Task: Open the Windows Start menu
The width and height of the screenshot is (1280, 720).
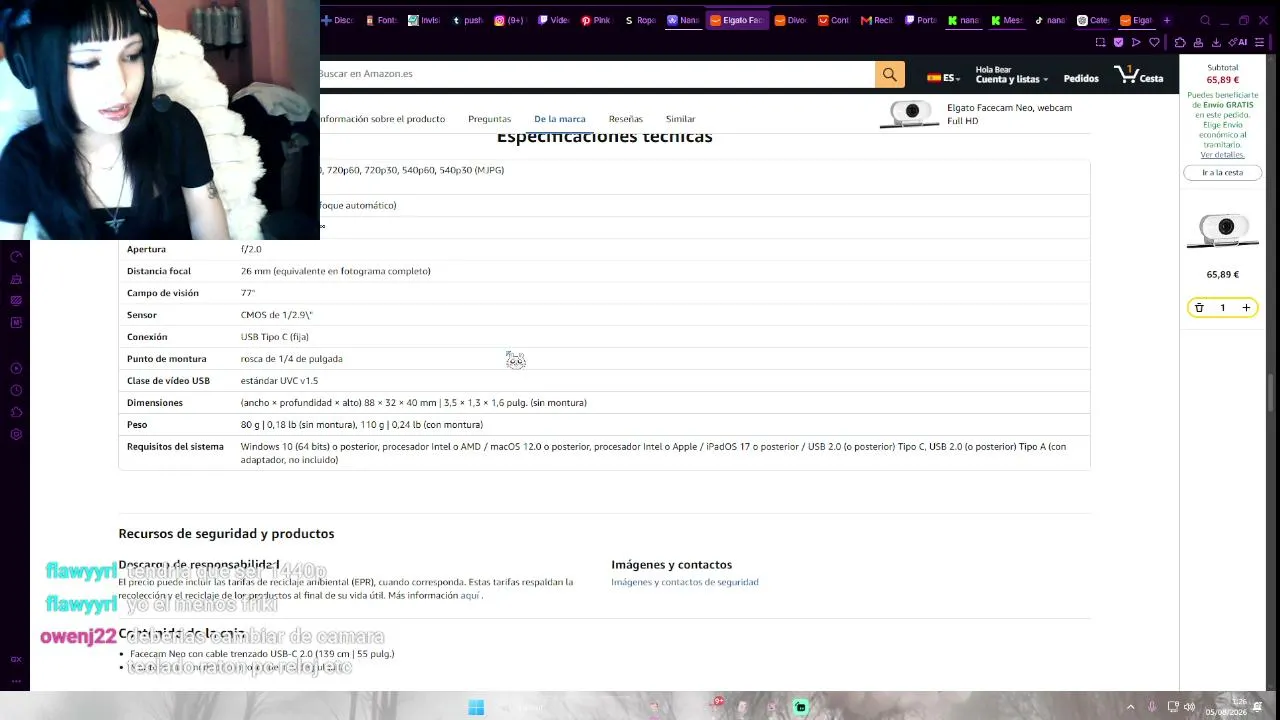Action: coord(476,707)
